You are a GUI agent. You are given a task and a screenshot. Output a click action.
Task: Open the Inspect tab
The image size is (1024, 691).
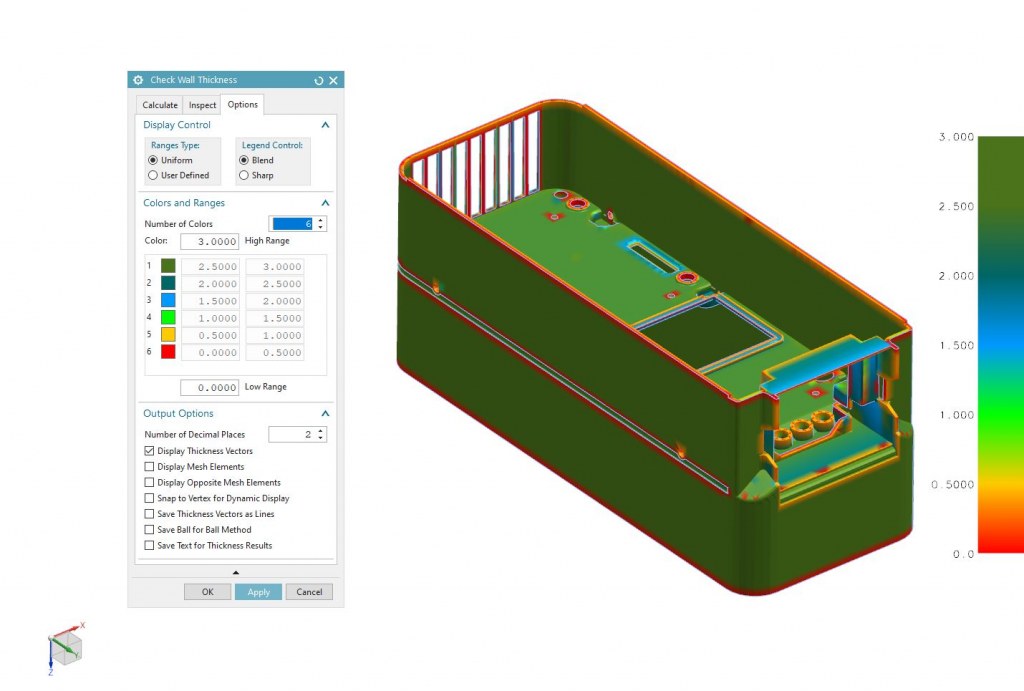point(202,105)
